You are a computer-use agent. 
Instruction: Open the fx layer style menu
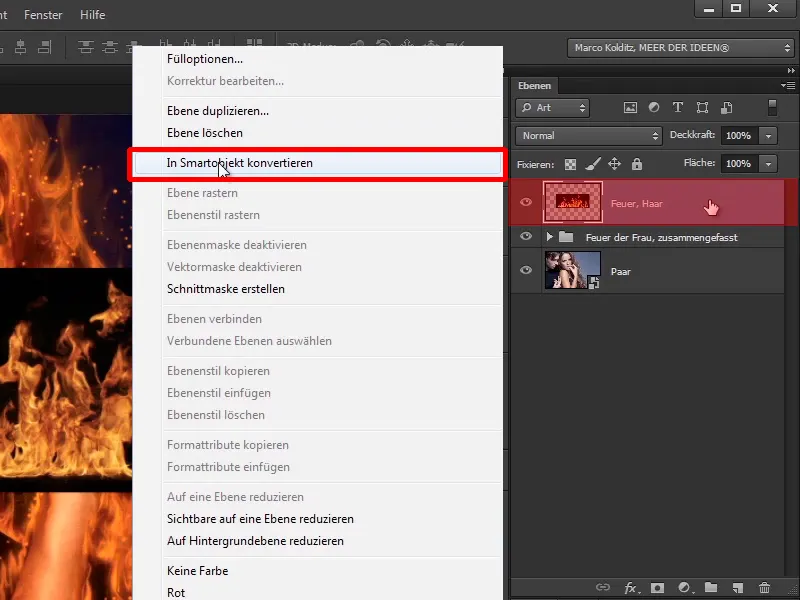tap(632, 588)
